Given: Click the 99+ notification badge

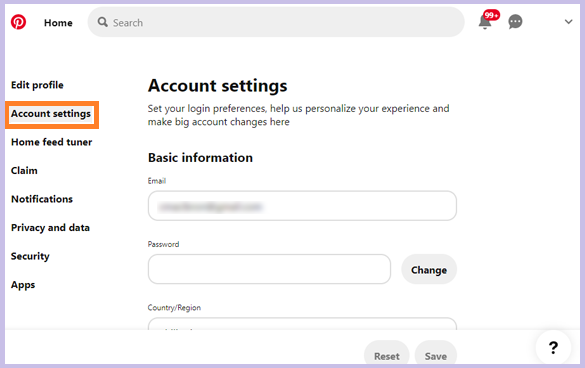Looking at the screenshot, I should coord(491,15).
